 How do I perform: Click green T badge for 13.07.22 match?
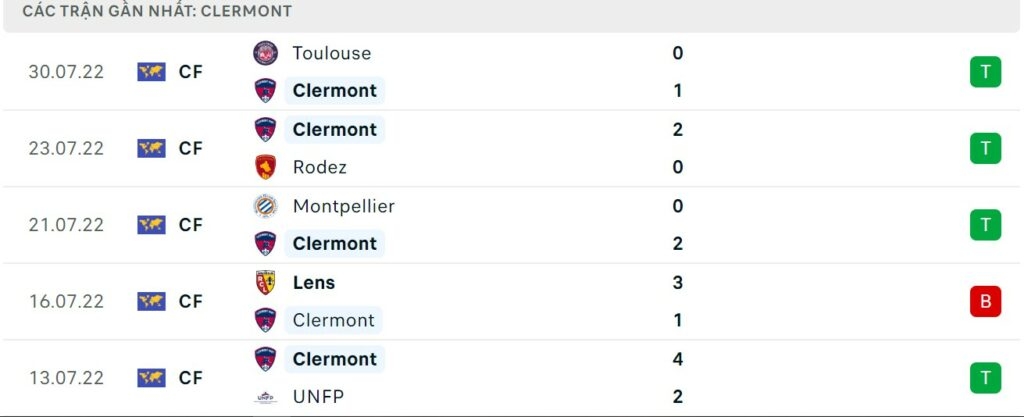tap(985, 378)
